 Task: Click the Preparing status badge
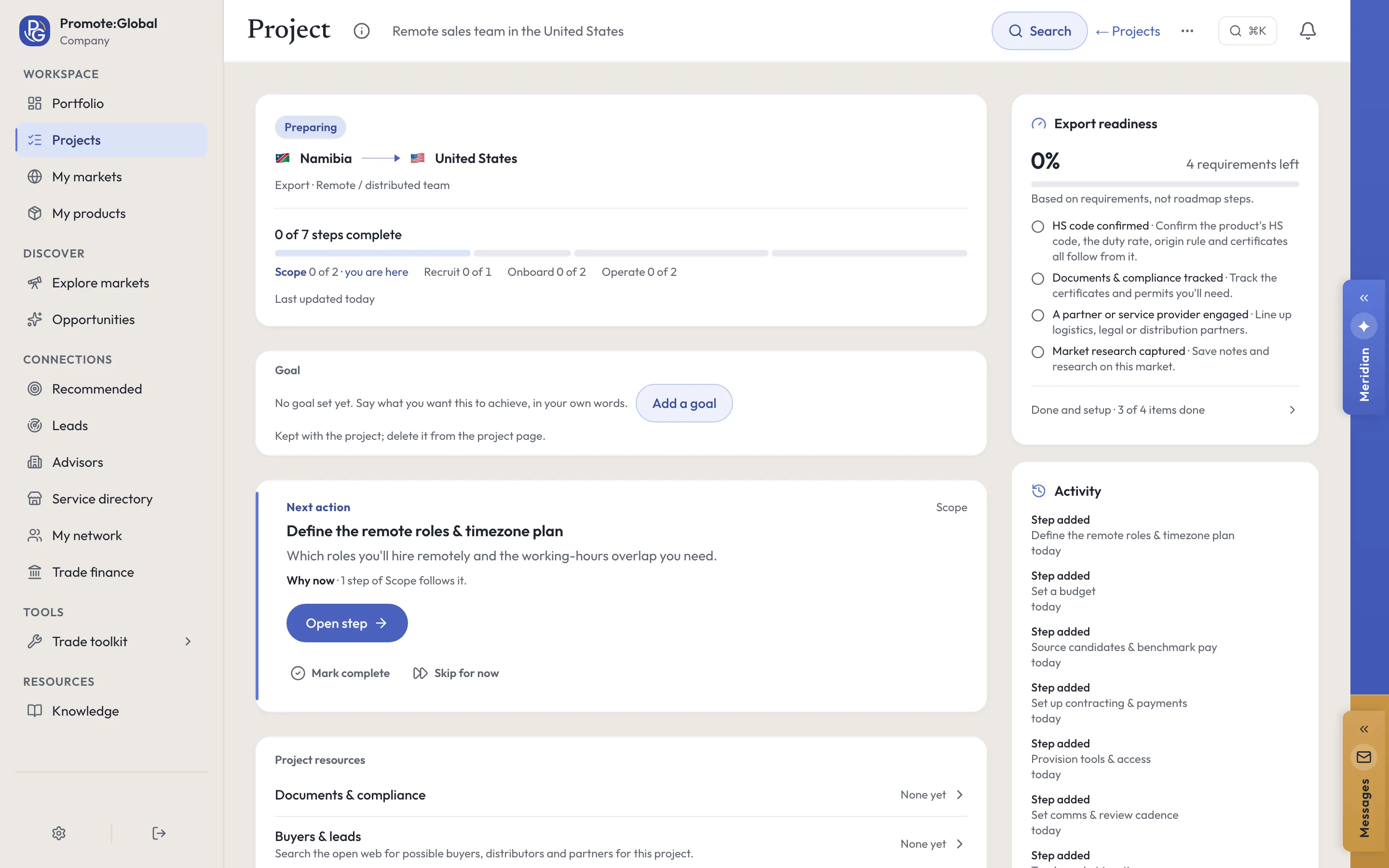coord(311,127)
